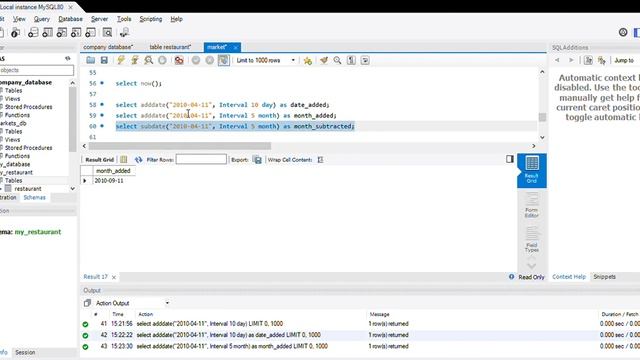Go back in SQL Additions help
The height and width of the screenshot is (360, 640).
pyautogui.click(x=557, y=60)
